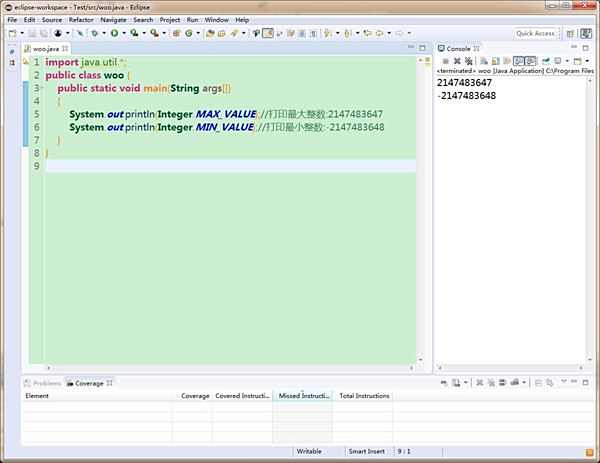
Task: Switch to the Problems tab
Action: click(43, 383)
